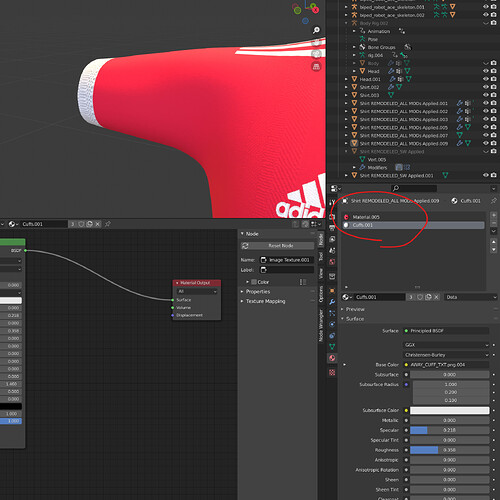Viewport: 500px width, 500px height.
Task: Click the Reset Node button
Action: 277,246
